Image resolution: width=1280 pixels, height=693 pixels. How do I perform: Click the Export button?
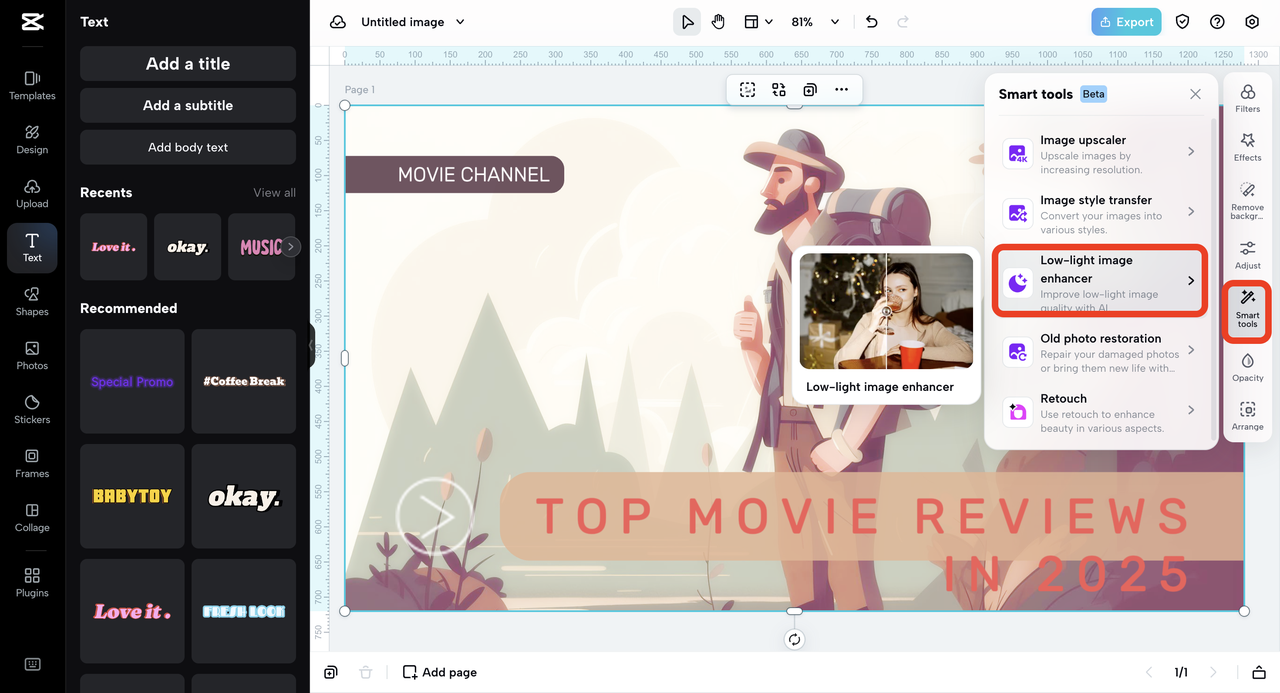(1126, 22)
